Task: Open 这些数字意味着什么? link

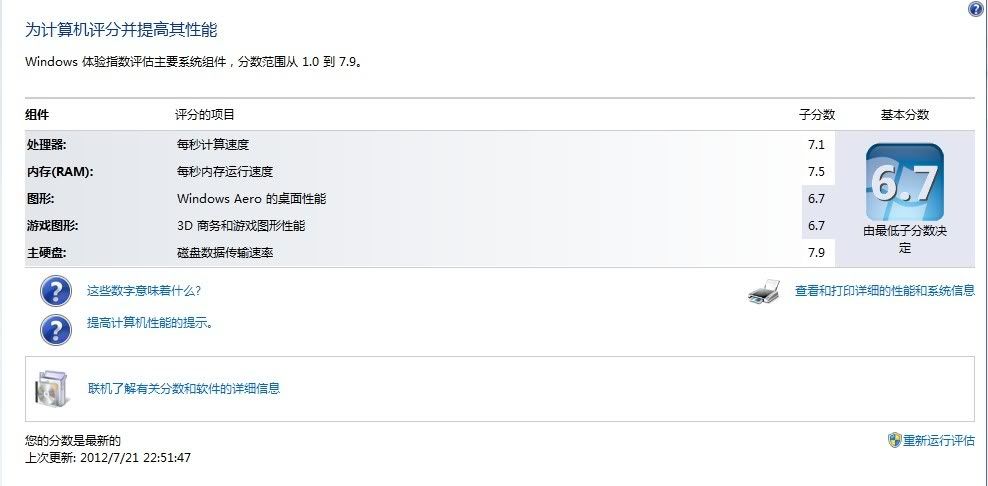Action: point(144,291)
